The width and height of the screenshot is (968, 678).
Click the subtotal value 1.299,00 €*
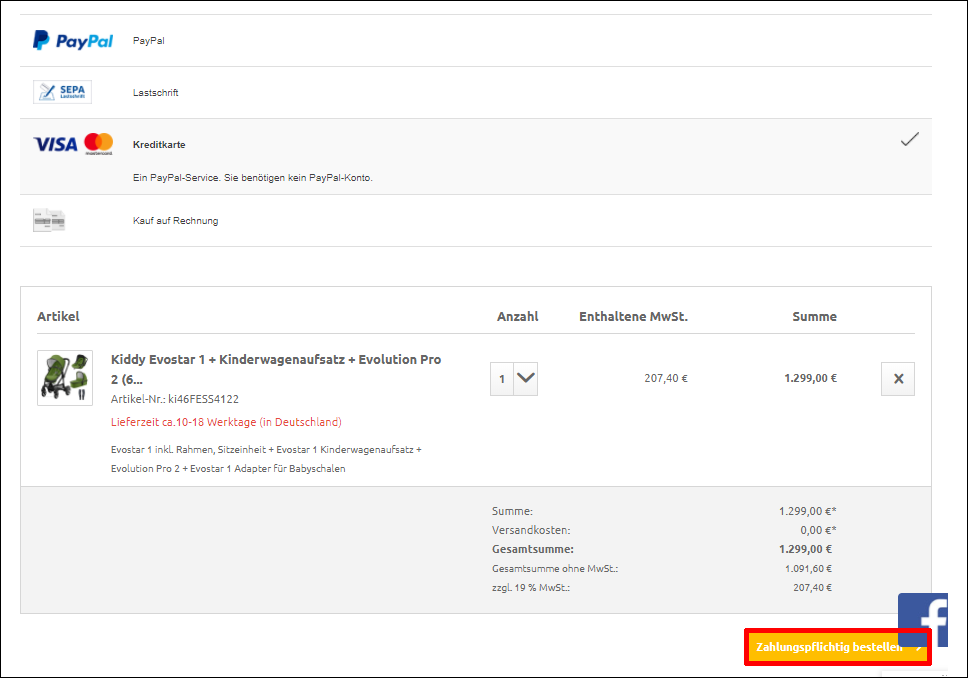click(807, 511)
